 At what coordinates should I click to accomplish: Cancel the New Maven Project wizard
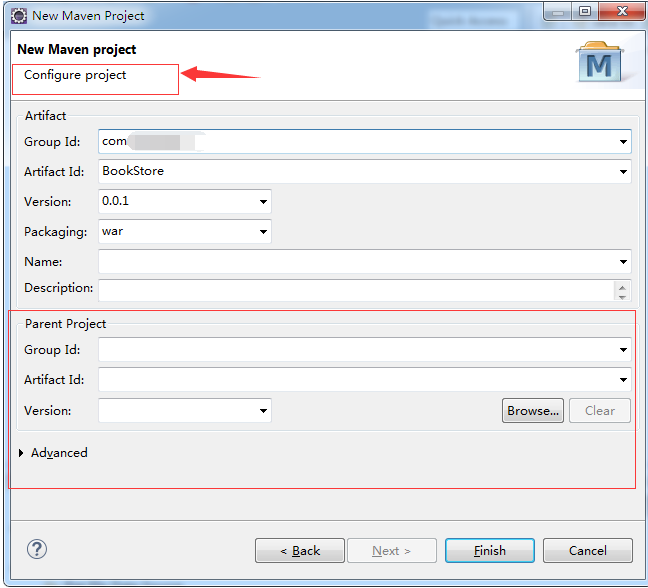pyautogui.click(x=588, y=550)
